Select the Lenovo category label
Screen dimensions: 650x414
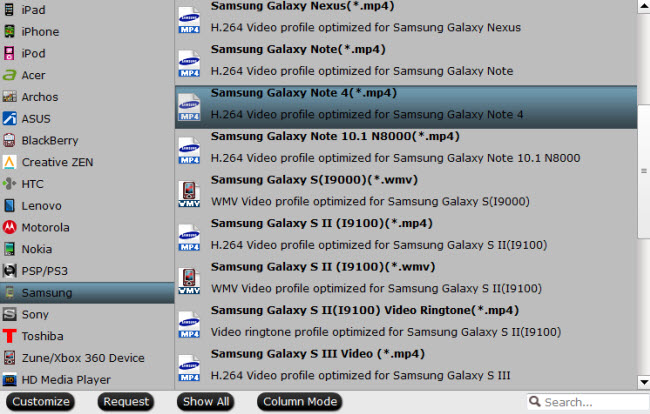41,206
